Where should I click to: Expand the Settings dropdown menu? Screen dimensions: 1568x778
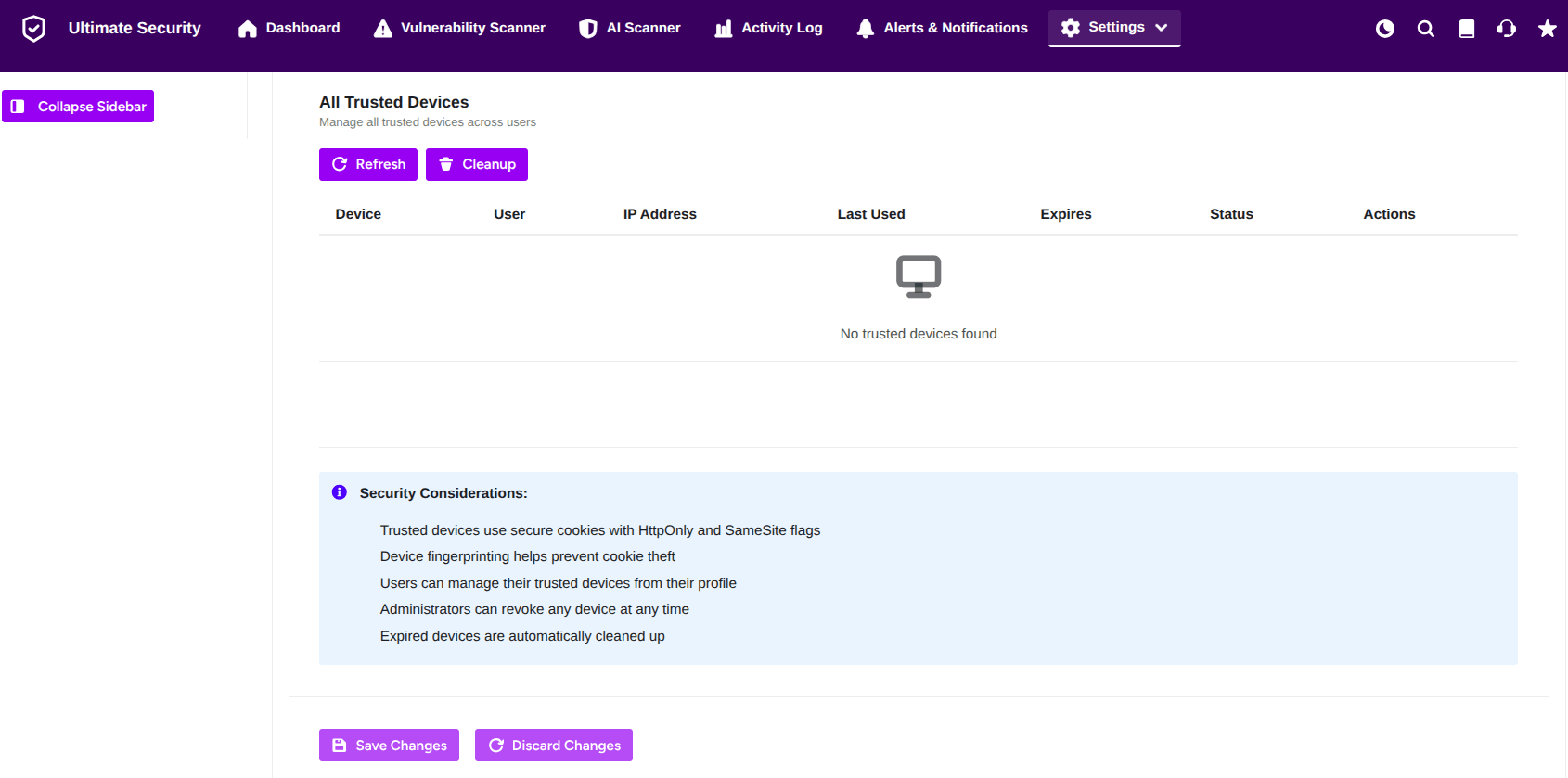point(1114,28)
